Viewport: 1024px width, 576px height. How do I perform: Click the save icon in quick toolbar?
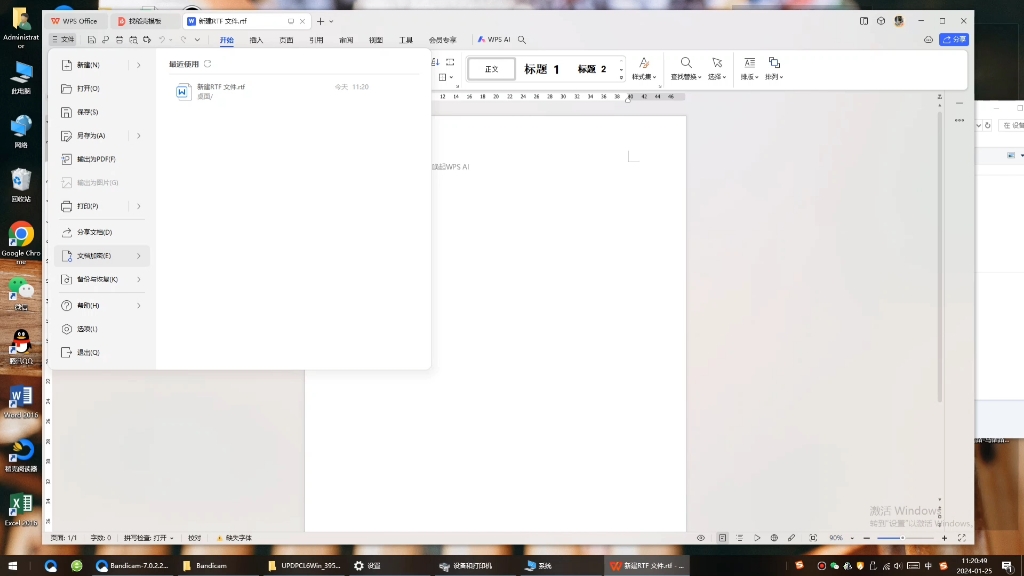click(x=91, y=40)
